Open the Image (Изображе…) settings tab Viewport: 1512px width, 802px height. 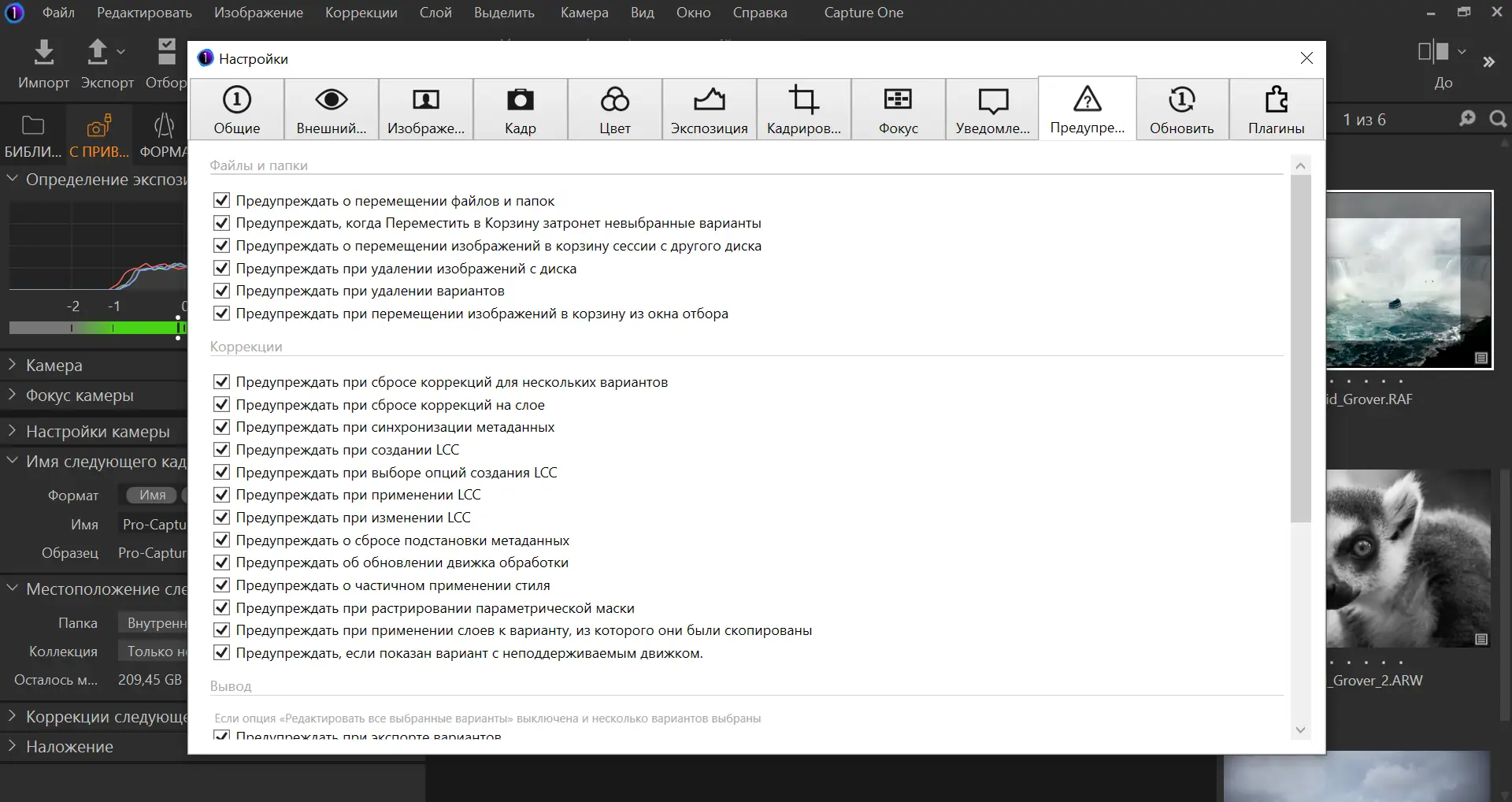pyautogui.click(x=426, y=110)
